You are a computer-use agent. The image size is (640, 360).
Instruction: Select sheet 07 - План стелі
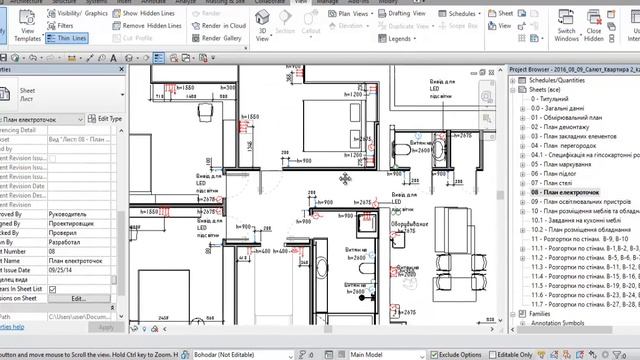551,183
